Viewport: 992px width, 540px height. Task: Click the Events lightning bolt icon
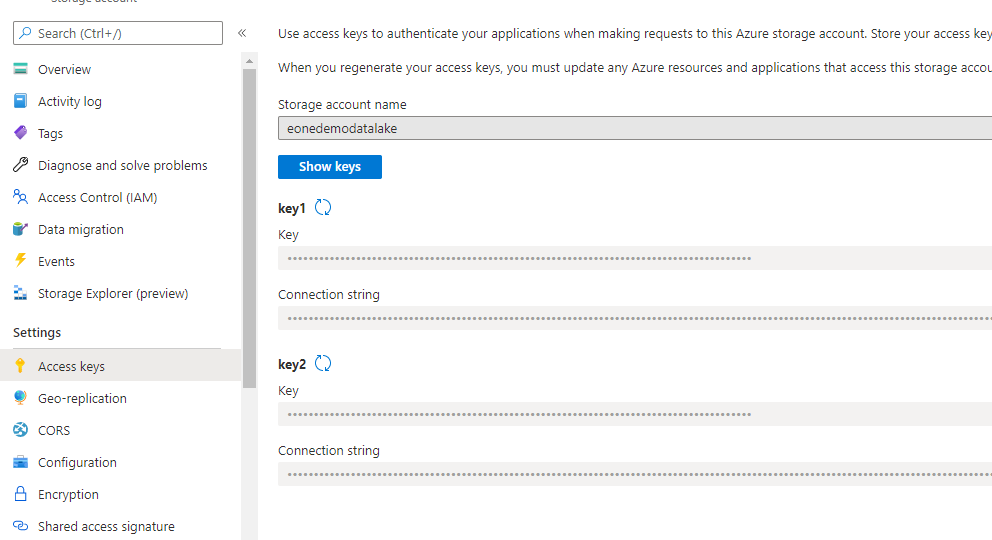[20, 261]
